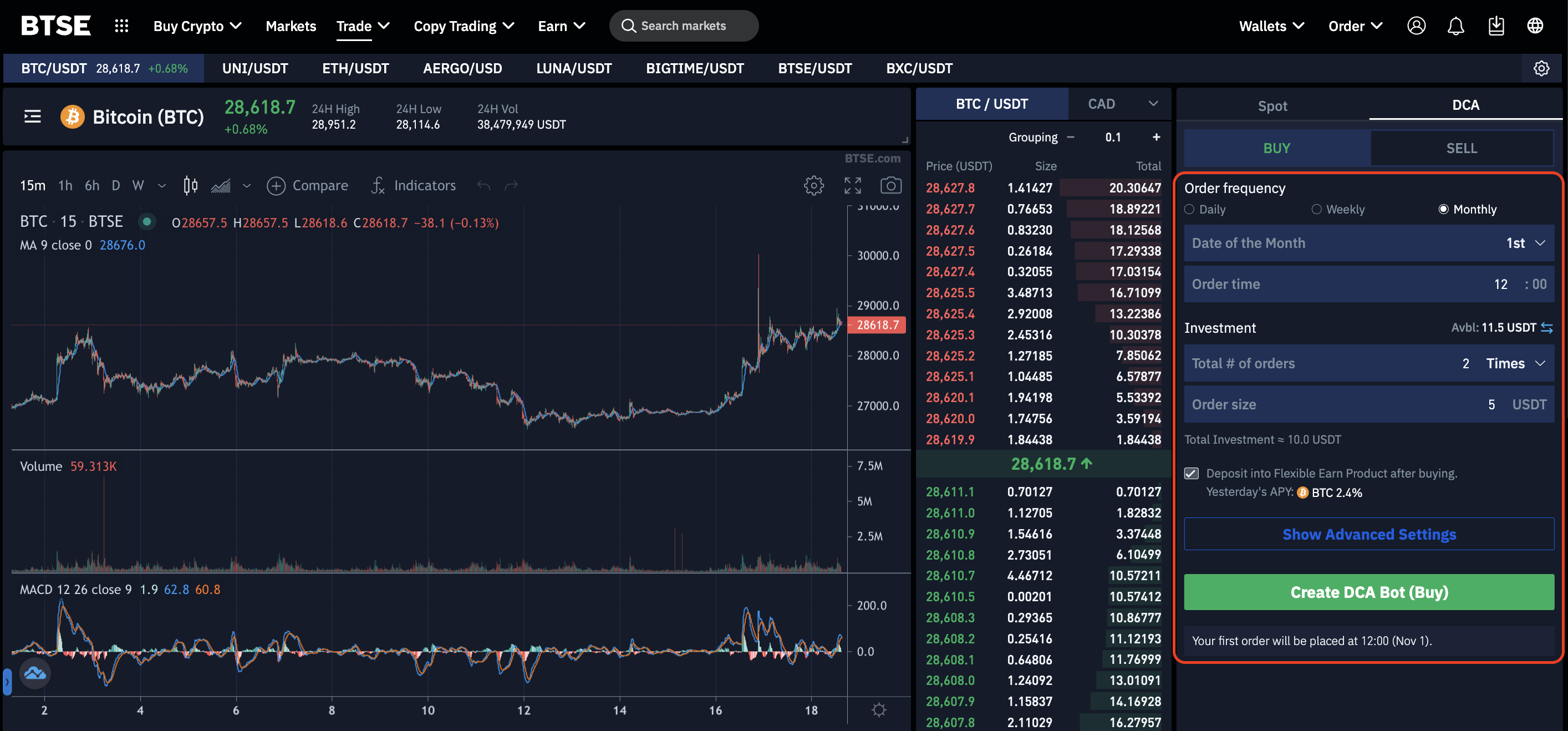This screenshot has width=1568, height=731.
Task: Toggle fullscreen chart mode
Action: tap(853, 185)
